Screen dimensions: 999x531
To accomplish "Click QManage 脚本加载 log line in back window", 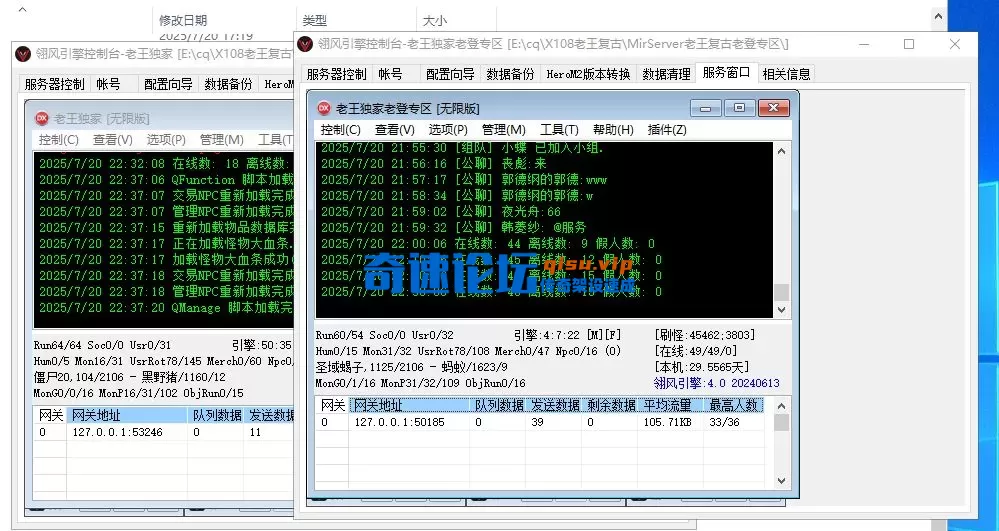I will pos(166,307).
